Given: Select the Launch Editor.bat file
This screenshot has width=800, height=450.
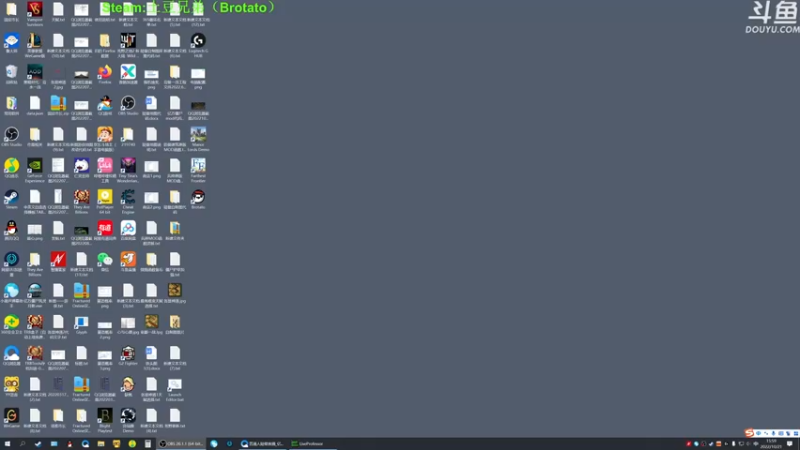Looking at the screenshot, I should point(174,389).
